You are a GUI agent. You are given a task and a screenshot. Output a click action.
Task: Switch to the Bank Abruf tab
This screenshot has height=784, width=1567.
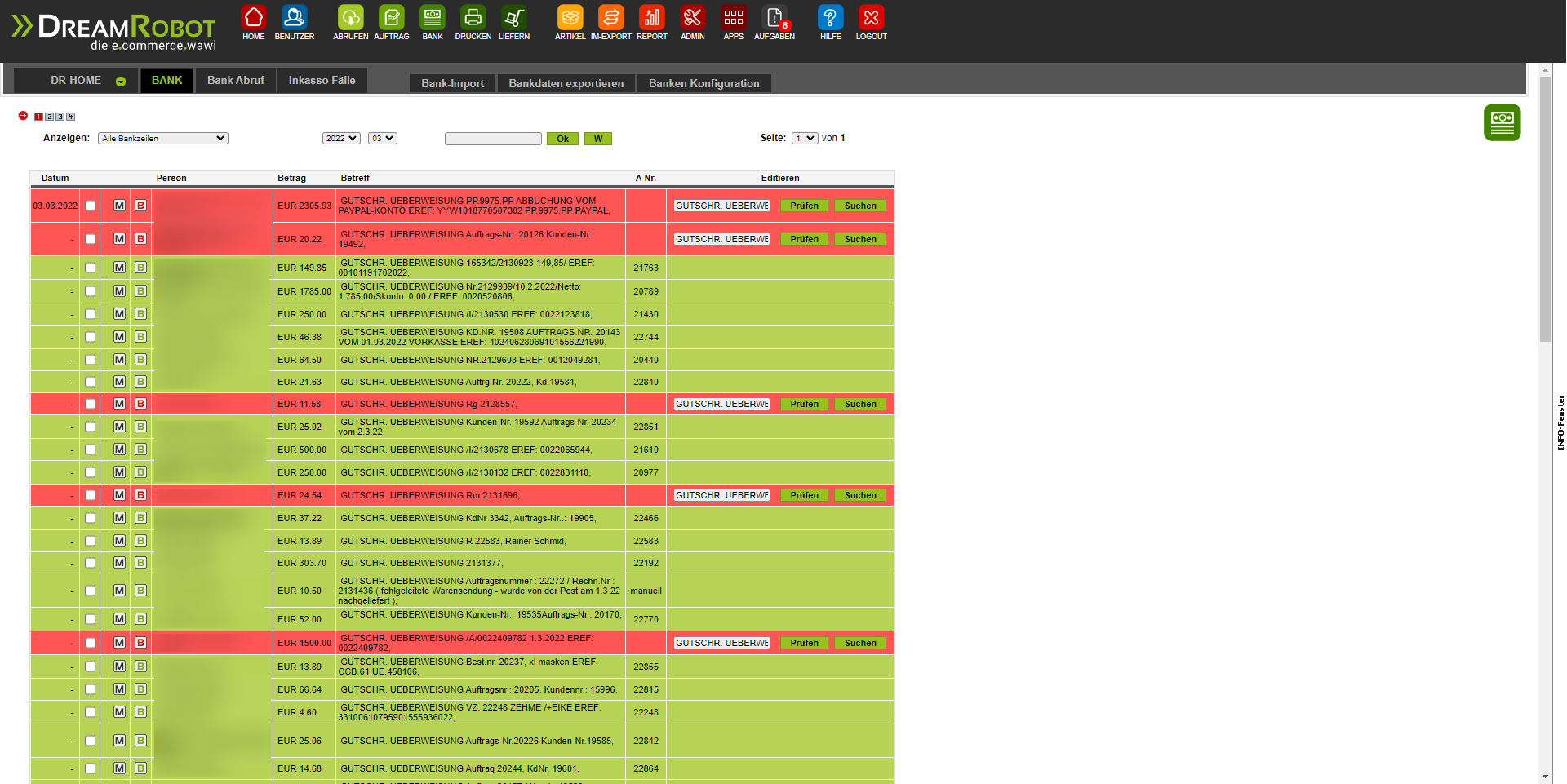click(235, 81)
